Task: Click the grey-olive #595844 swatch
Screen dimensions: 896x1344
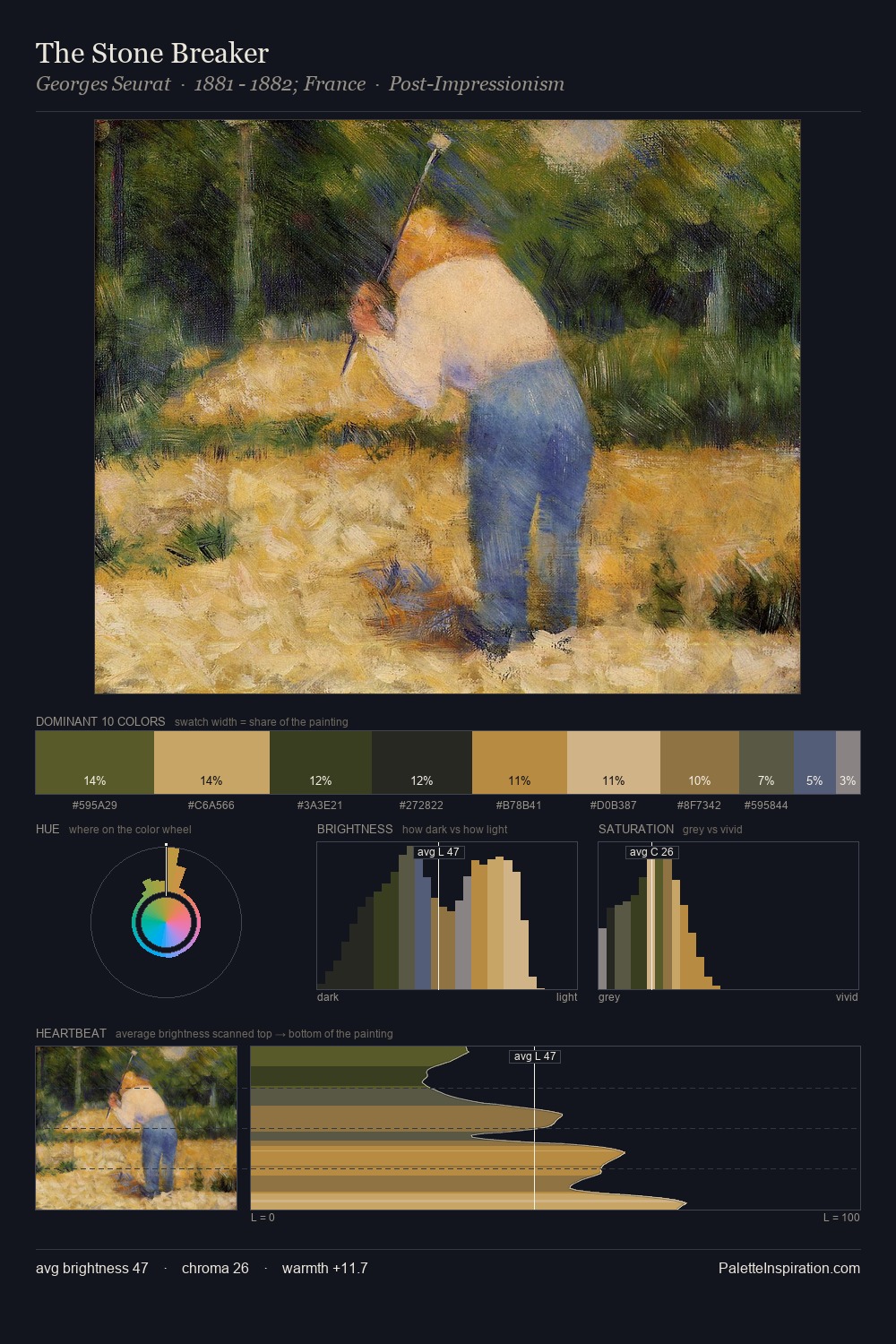Action: tap(766, 762)
